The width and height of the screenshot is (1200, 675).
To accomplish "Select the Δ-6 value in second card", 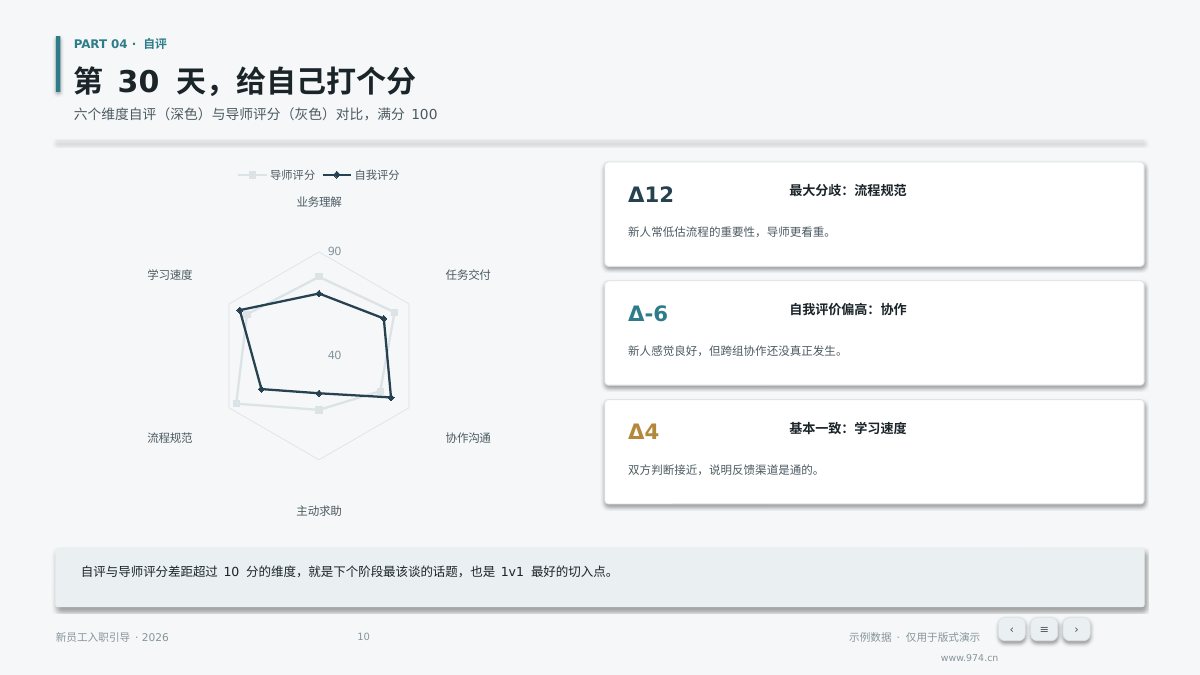I will (x=648, y=314).
